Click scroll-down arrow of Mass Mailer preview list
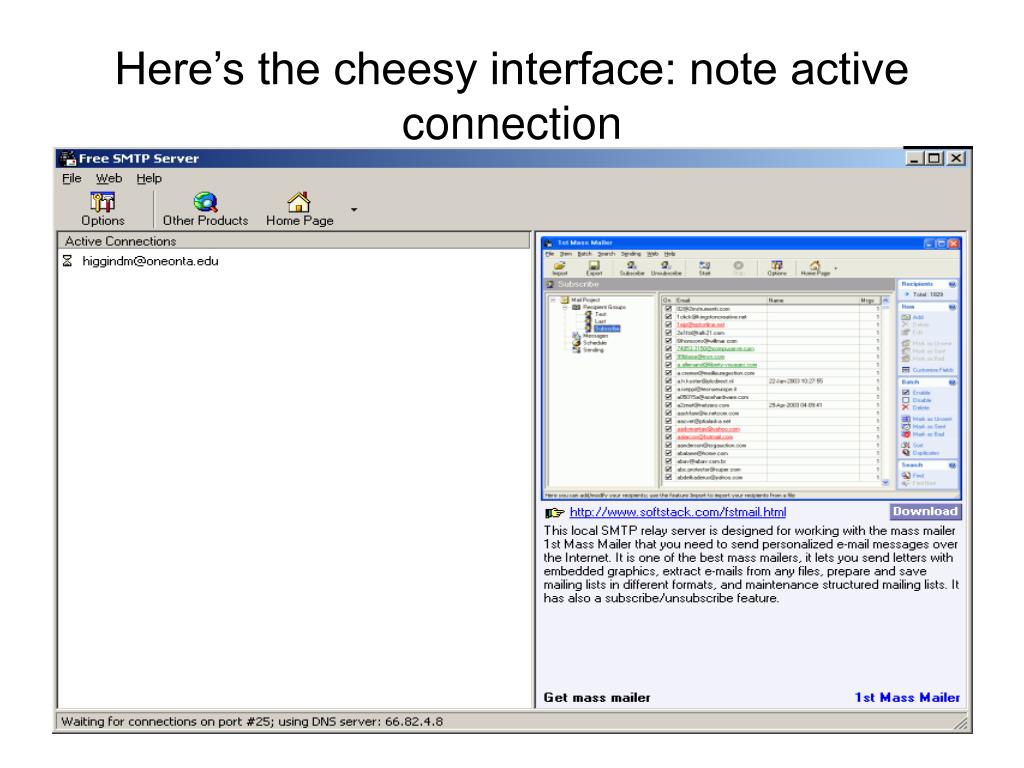 (885, 482)
